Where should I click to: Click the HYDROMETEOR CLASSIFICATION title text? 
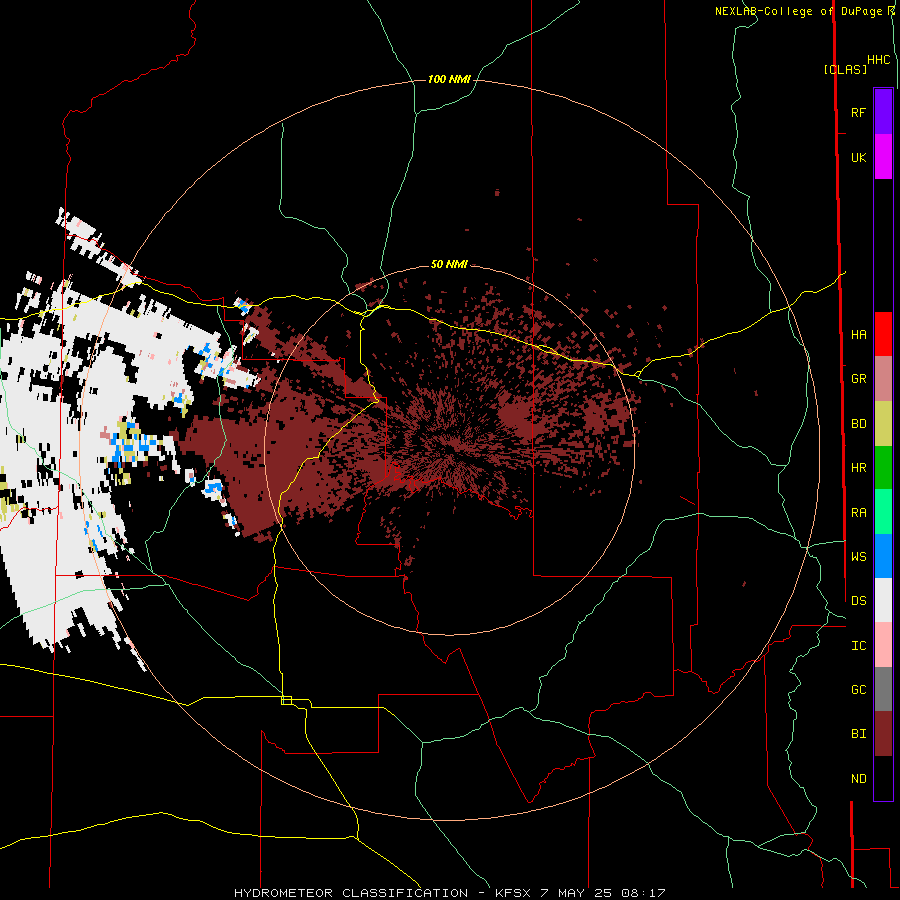tap(351, 893)
